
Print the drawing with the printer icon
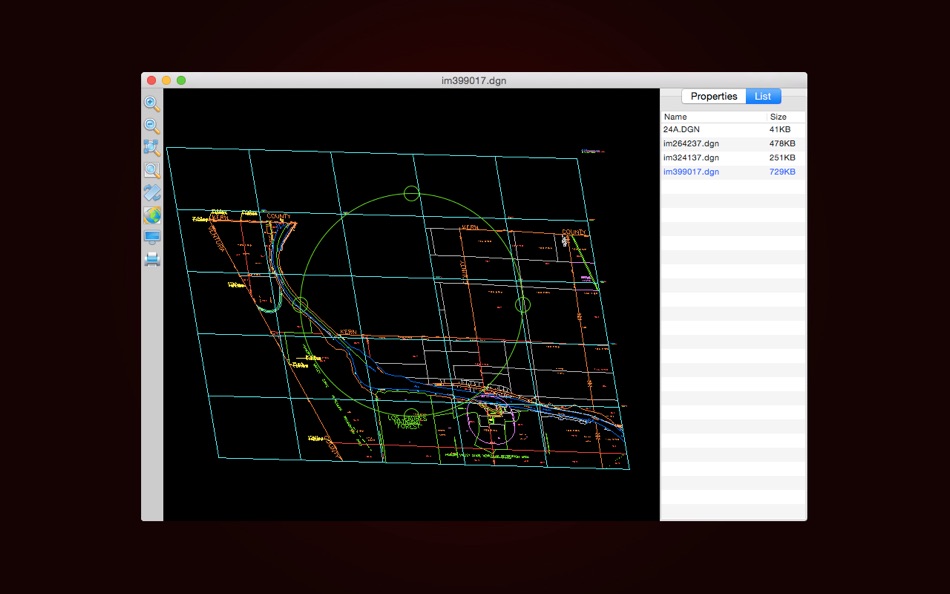[152, 259]
